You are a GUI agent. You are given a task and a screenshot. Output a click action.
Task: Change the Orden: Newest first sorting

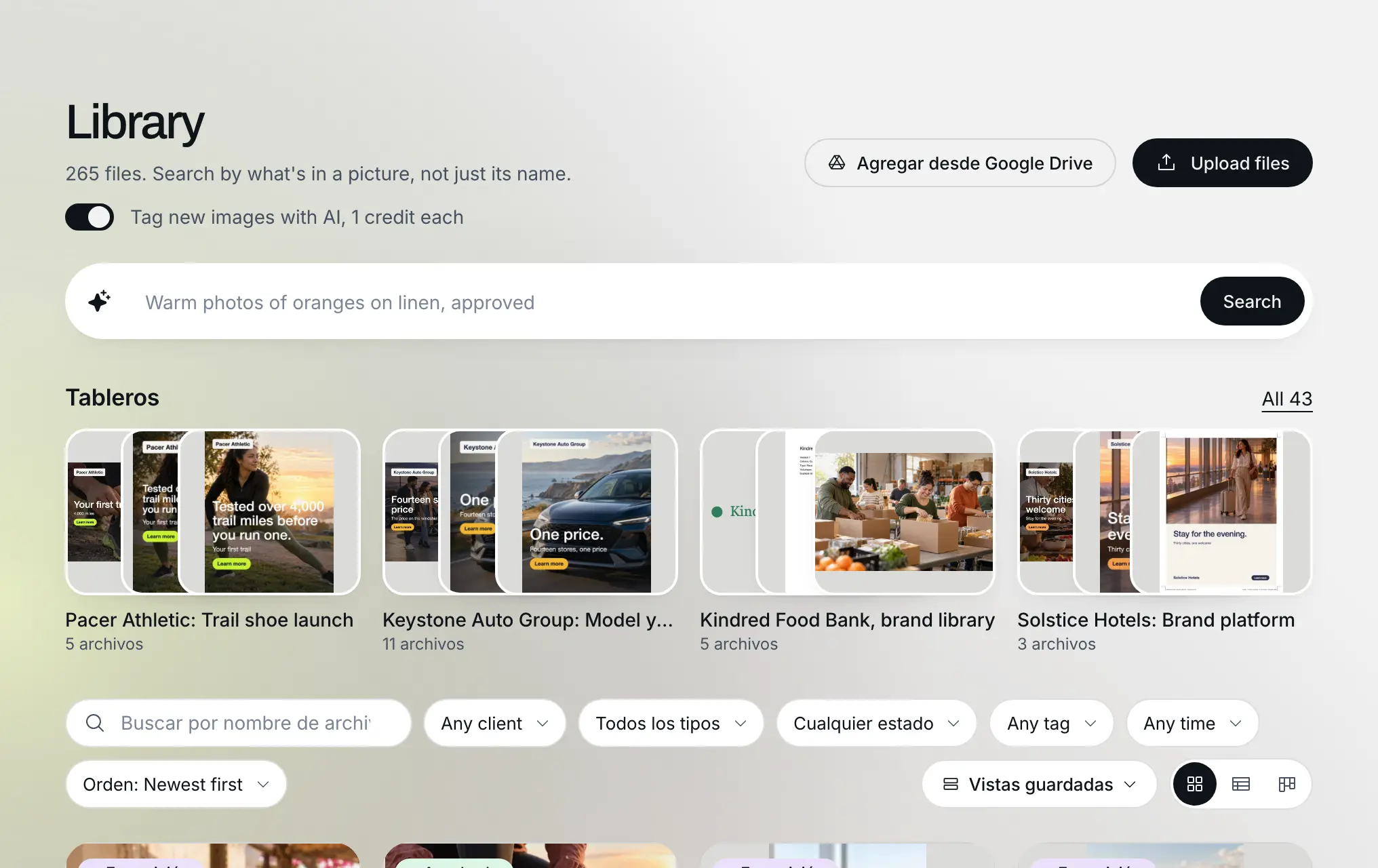point(176,784)
